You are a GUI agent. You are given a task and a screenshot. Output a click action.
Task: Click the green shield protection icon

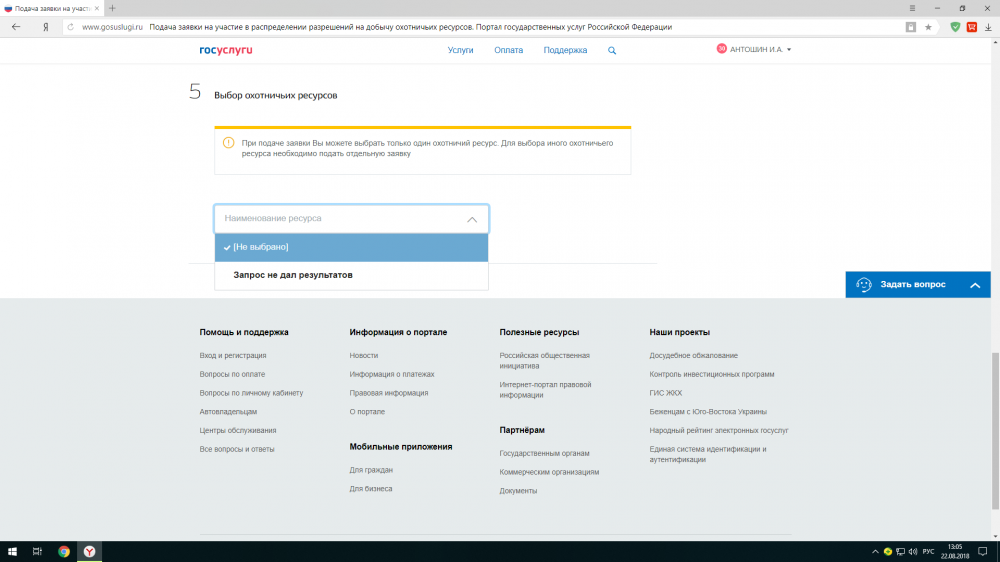(955, 27)
